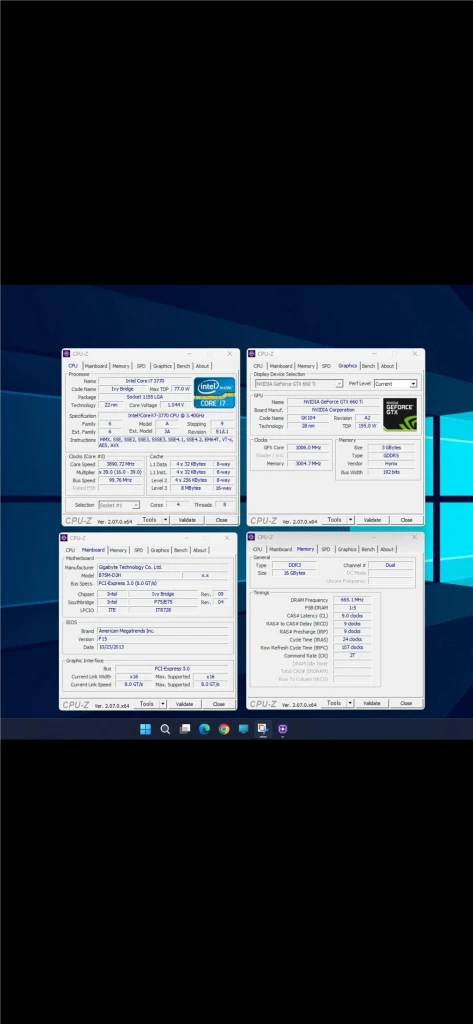The width and height of the screenshot is (473, 1024).
Task: Open Graphics tab in mainboard window
Action: (x=160, y=551)
